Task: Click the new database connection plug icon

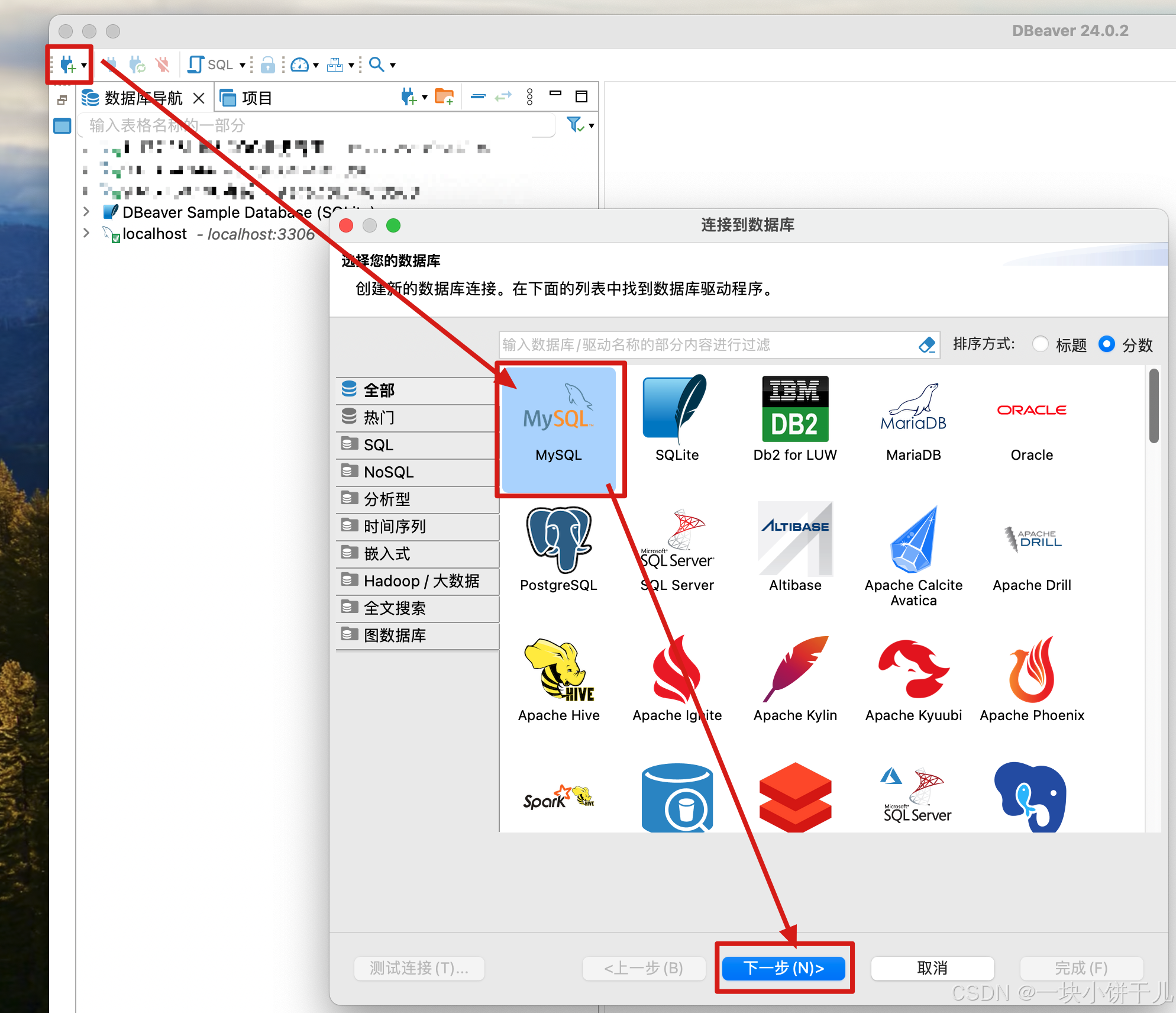Action: tap(67, 64)
